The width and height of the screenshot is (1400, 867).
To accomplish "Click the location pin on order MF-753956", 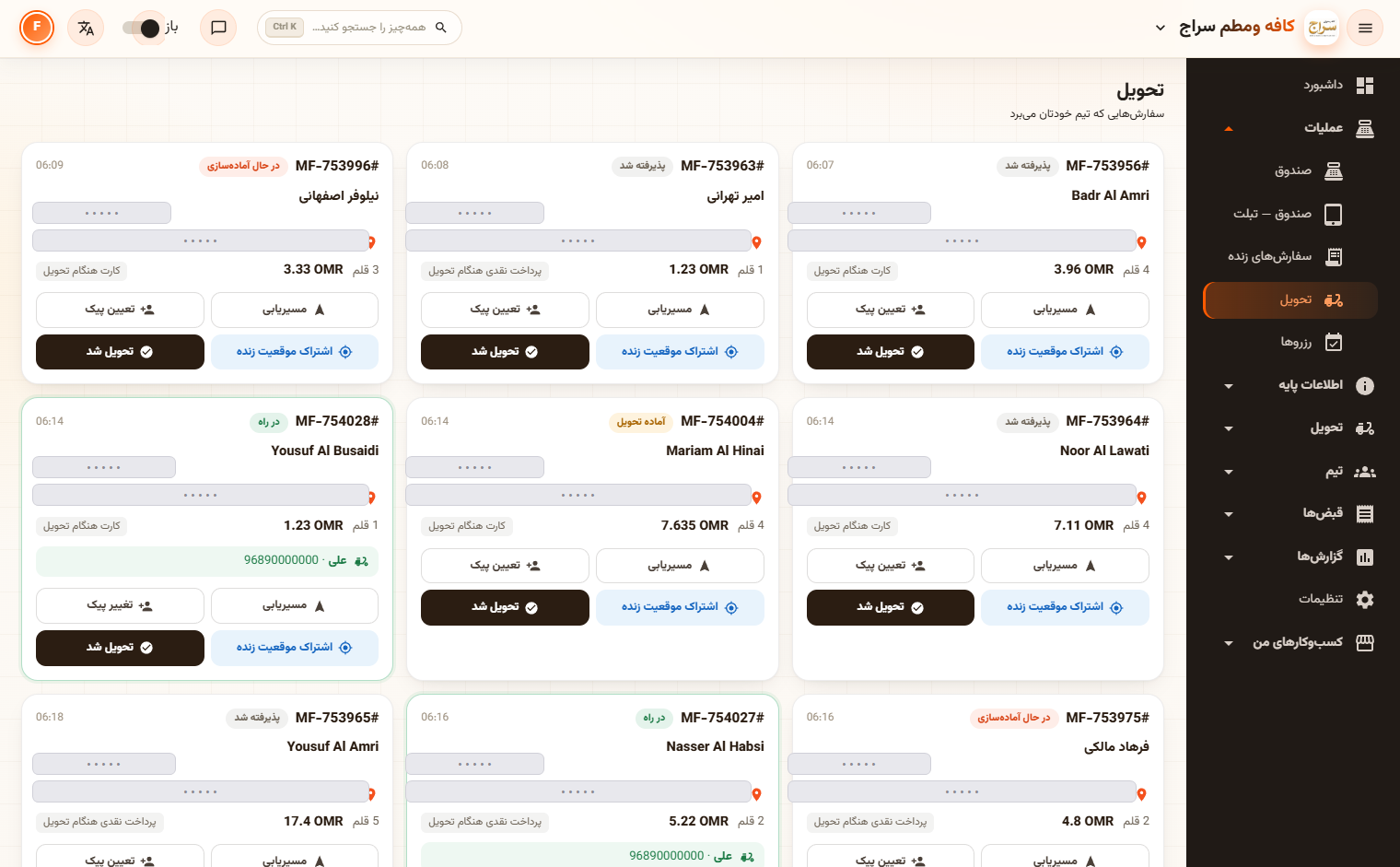I will point(1141,242).
